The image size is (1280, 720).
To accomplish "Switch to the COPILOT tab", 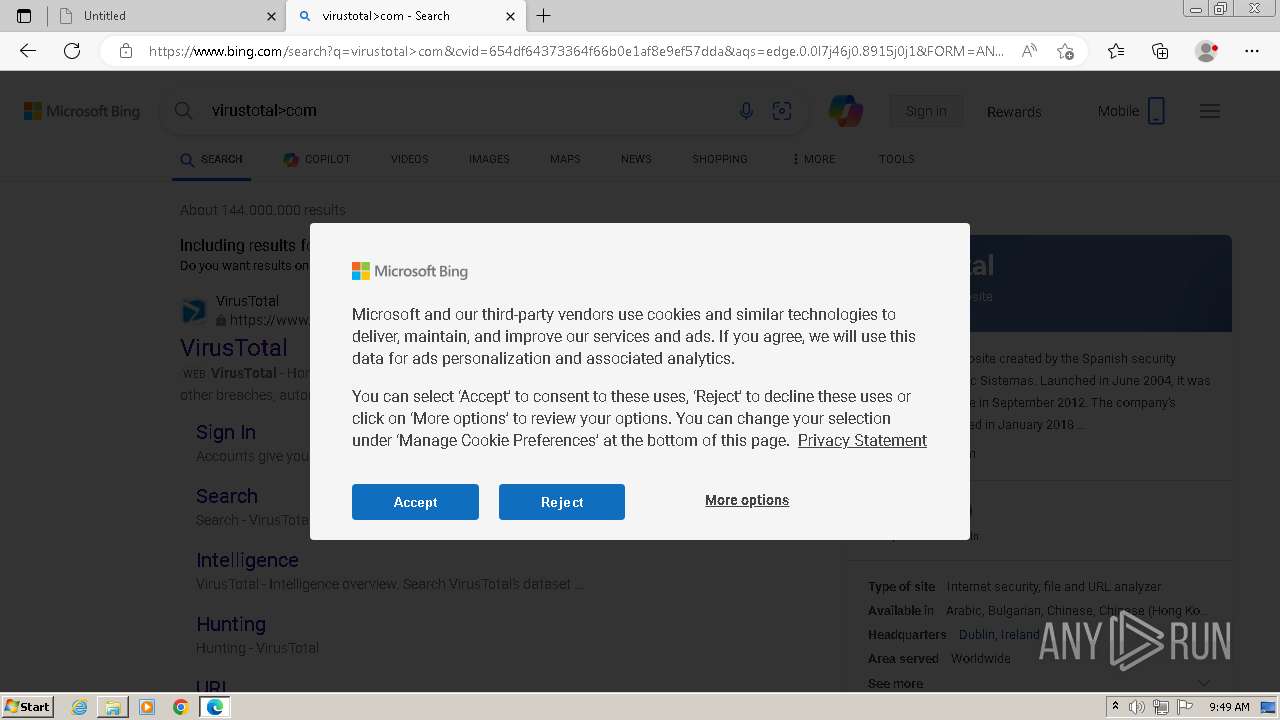I will click(317, 159).
